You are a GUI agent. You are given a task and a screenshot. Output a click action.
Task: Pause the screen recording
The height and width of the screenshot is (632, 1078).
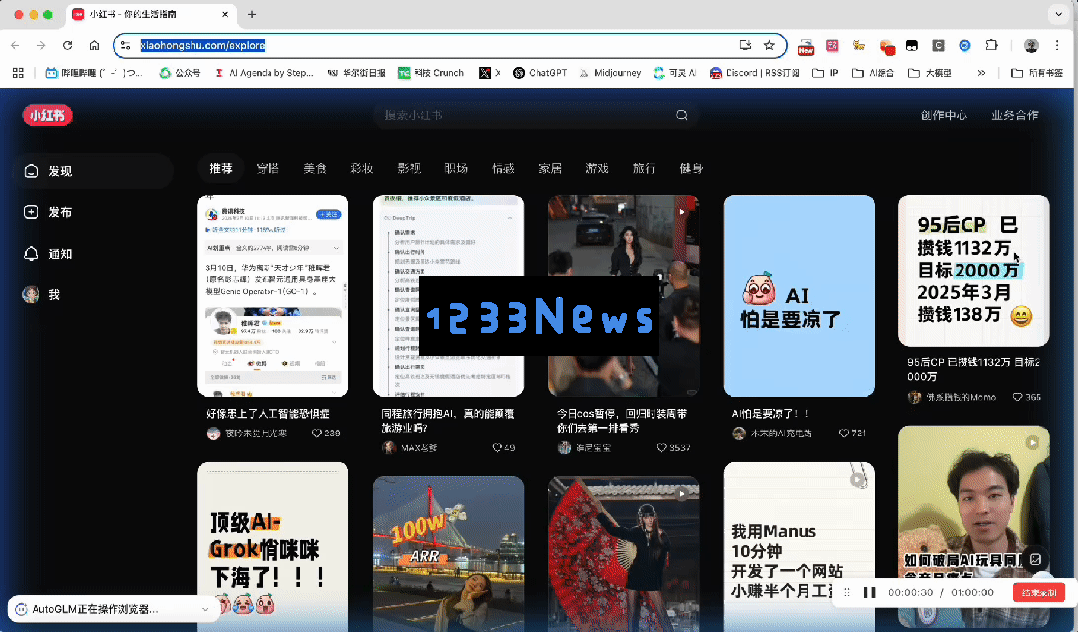pos(870,592)
